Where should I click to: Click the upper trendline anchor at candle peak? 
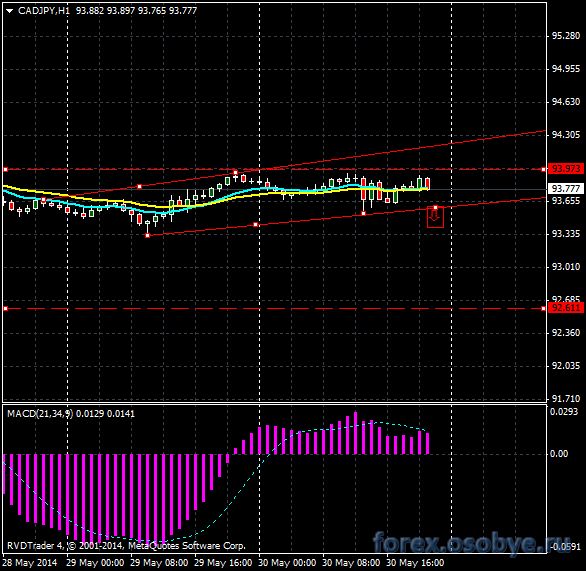click(x=235, y=173)
